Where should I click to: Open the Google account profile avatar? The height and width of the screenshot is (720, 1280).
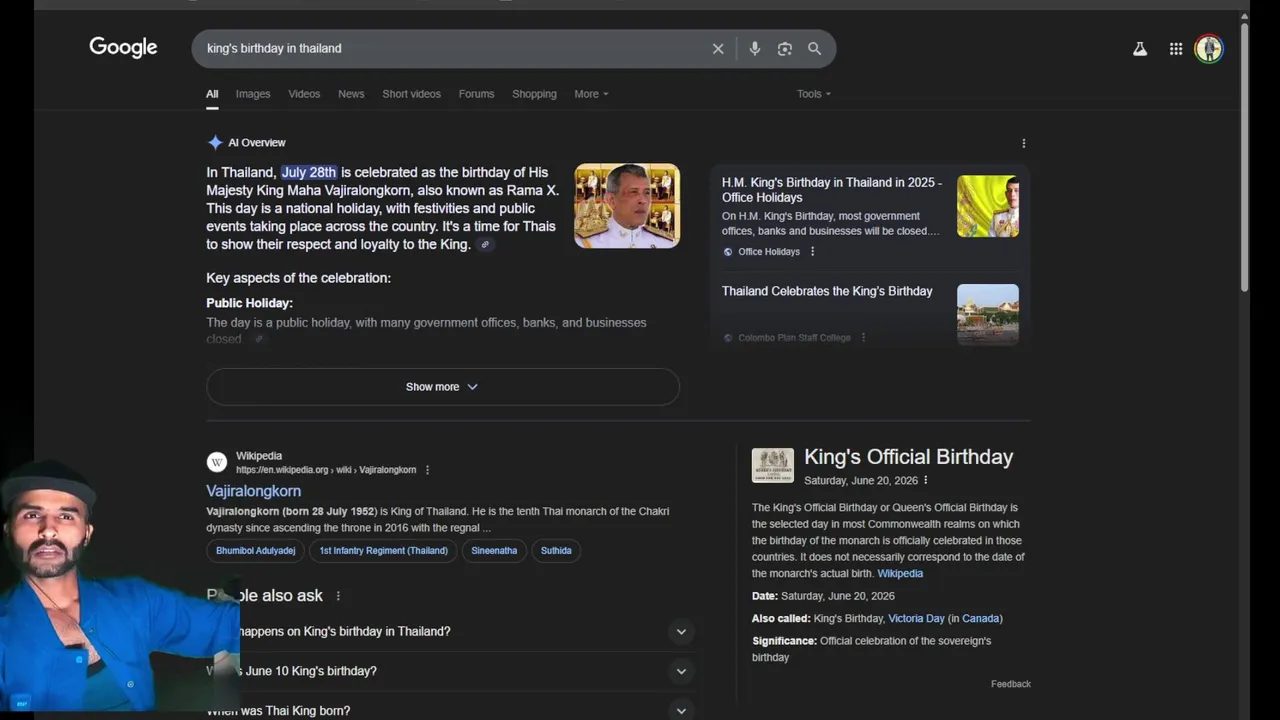coord(1209,48)
